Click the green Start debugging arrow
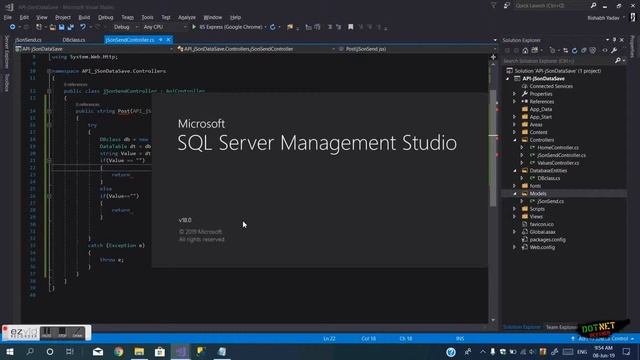 click(194, 27)
